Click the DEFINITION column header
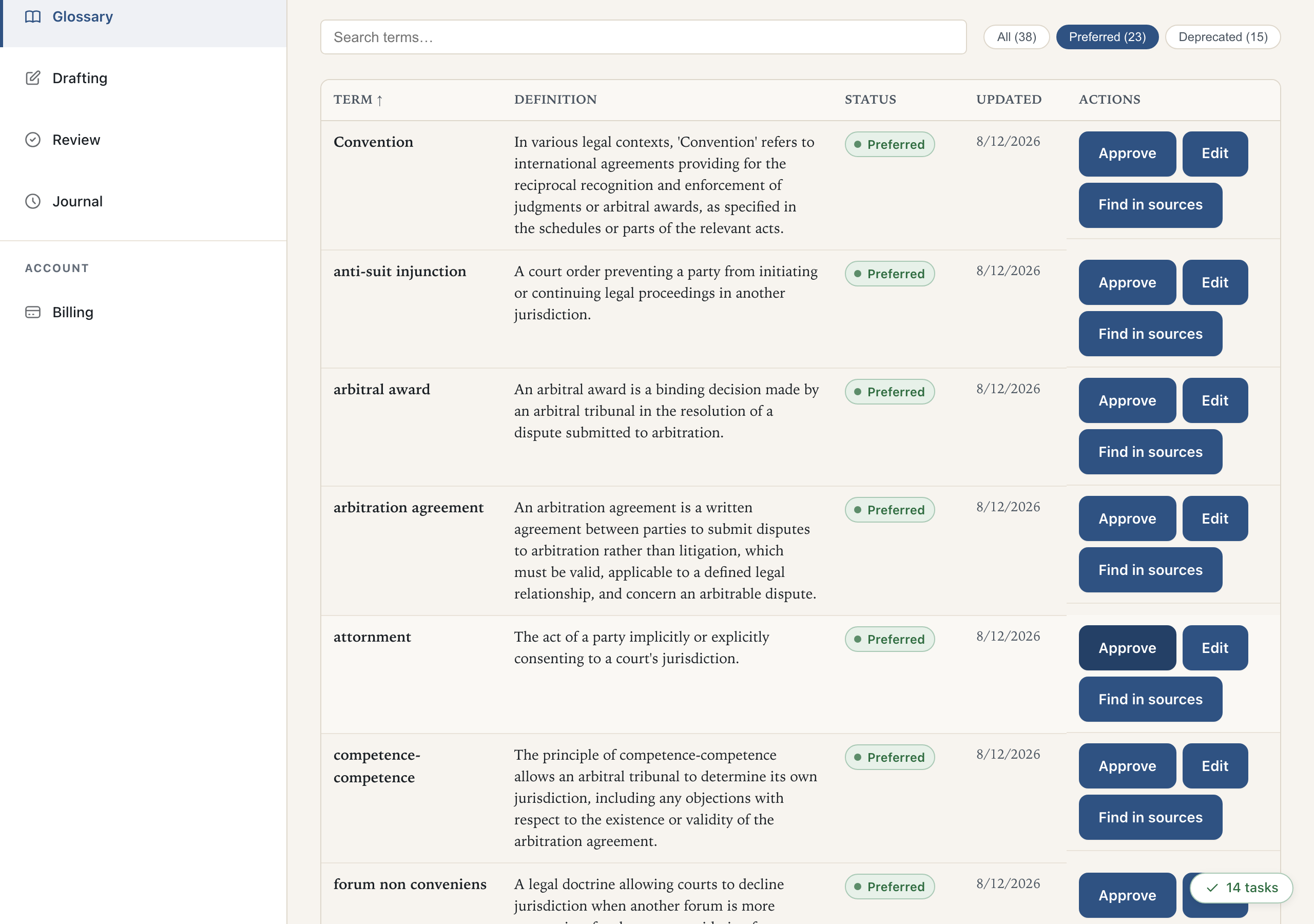The width and height of the screenshot is (1314, 924). pos(555,100)
